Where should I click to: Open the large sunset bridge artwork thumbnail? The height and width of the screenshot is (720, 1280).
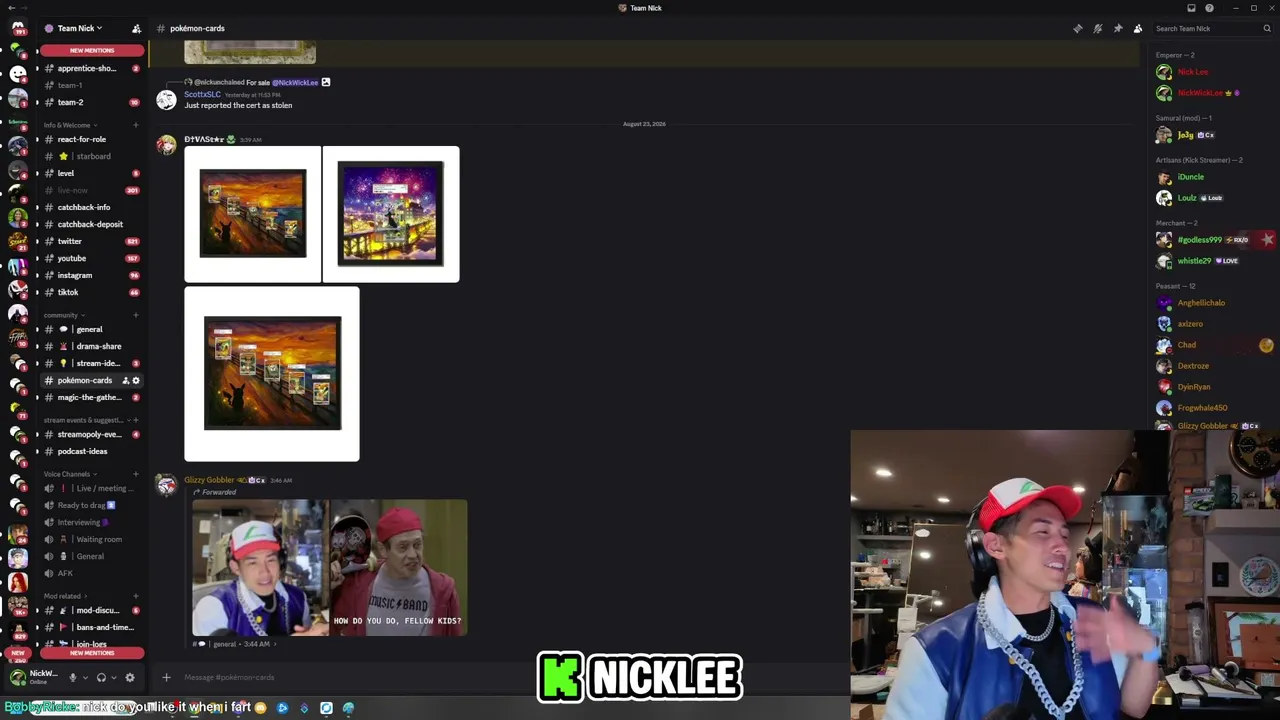pyautogui.click(x=272, y=374)
